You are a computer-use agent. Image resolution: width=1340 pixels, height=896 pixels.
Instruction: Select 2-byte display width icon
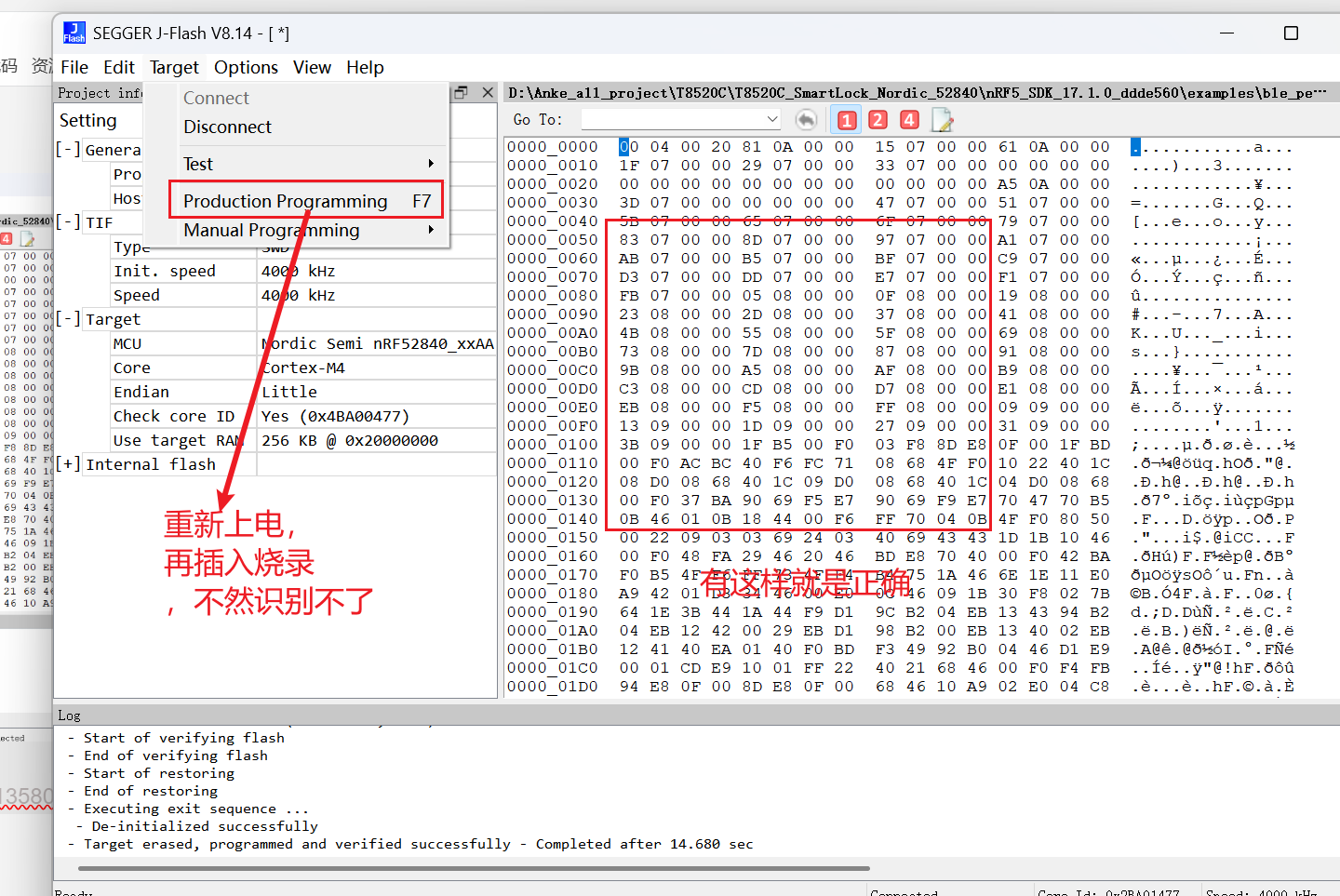(x=878, y=120)
